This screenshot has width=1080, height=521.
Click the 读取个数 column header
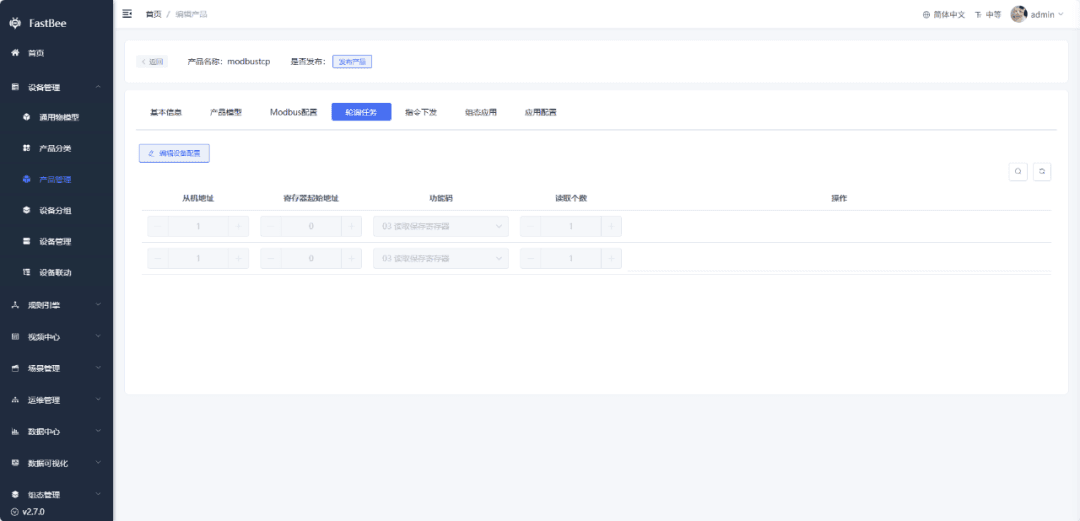coord(571,198)
